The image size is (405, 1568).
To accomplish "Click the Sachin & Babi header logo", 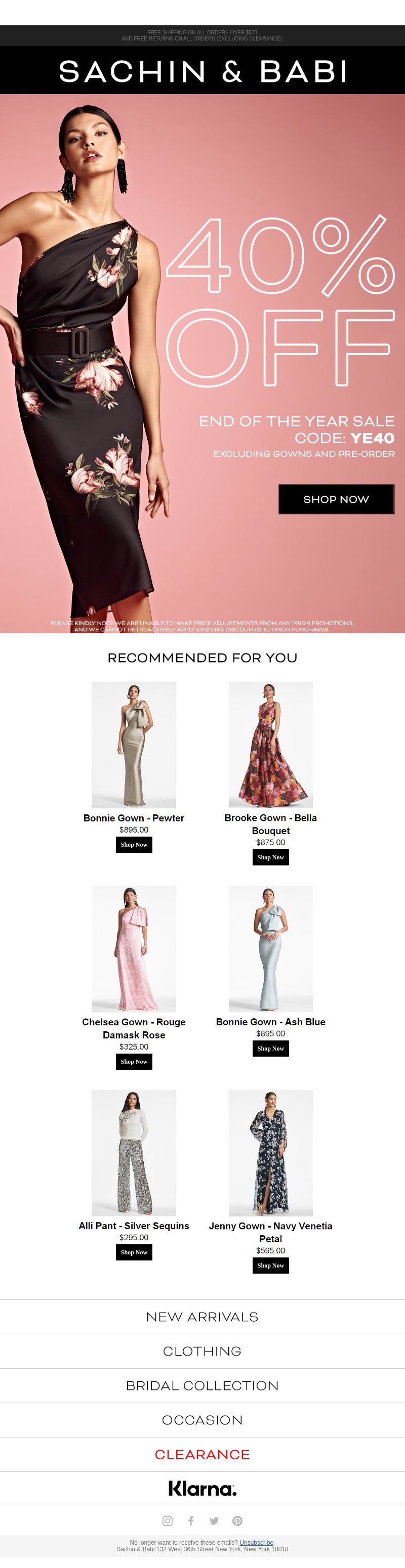I will [x=203, y=71].
